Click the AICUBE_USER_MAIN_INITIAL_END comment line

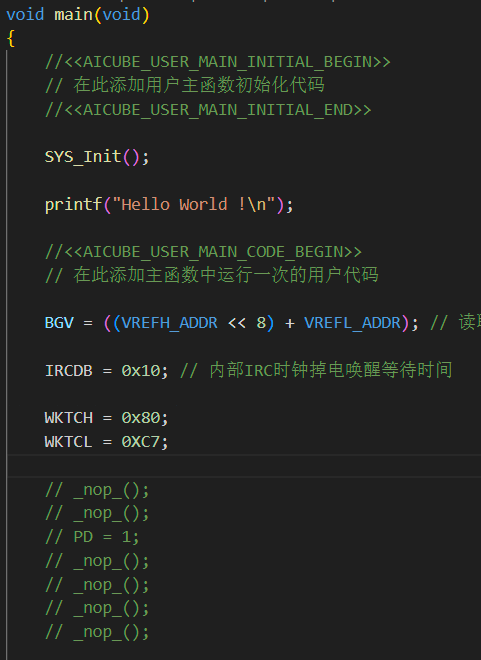pyautogui.click(x=208, y=110)
